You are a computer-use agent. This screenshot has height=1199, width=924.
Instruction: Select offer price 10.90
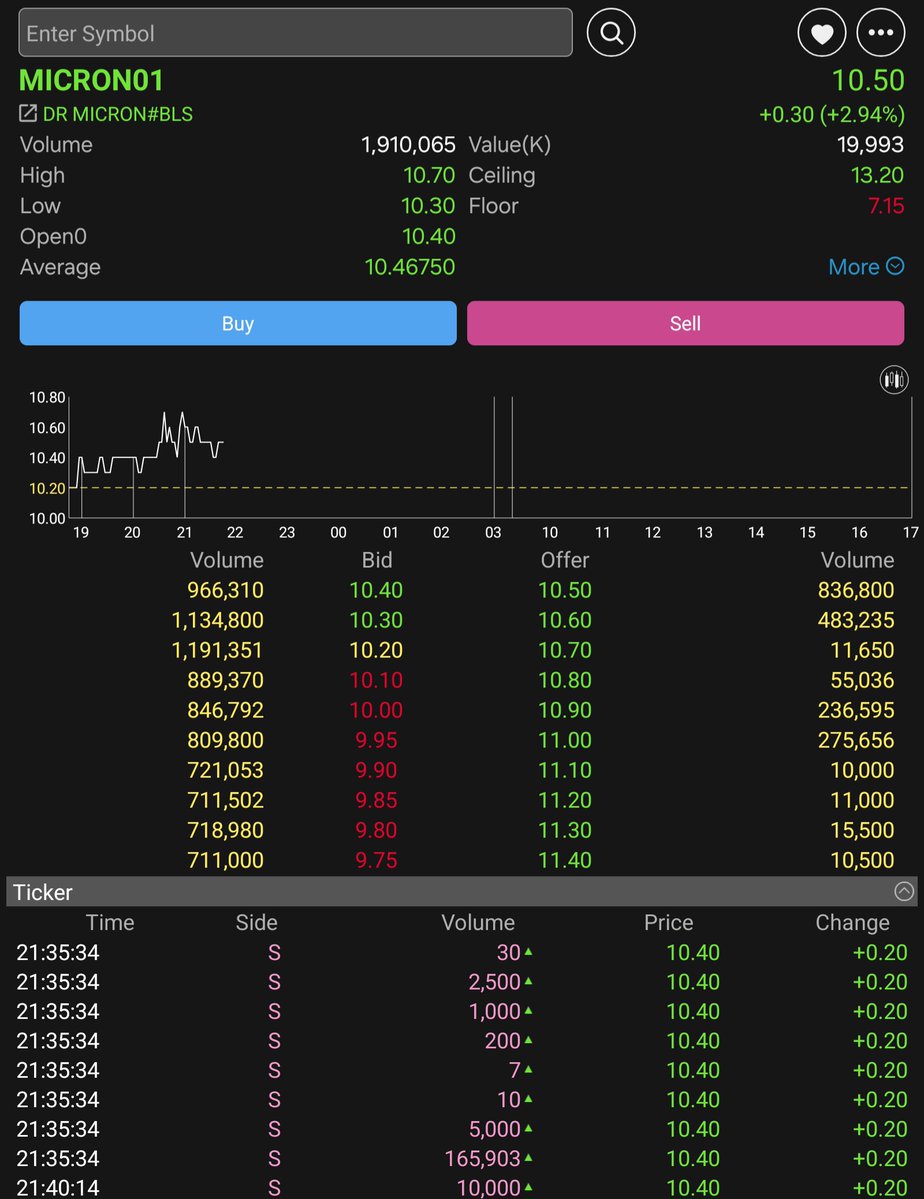[564, 710]
